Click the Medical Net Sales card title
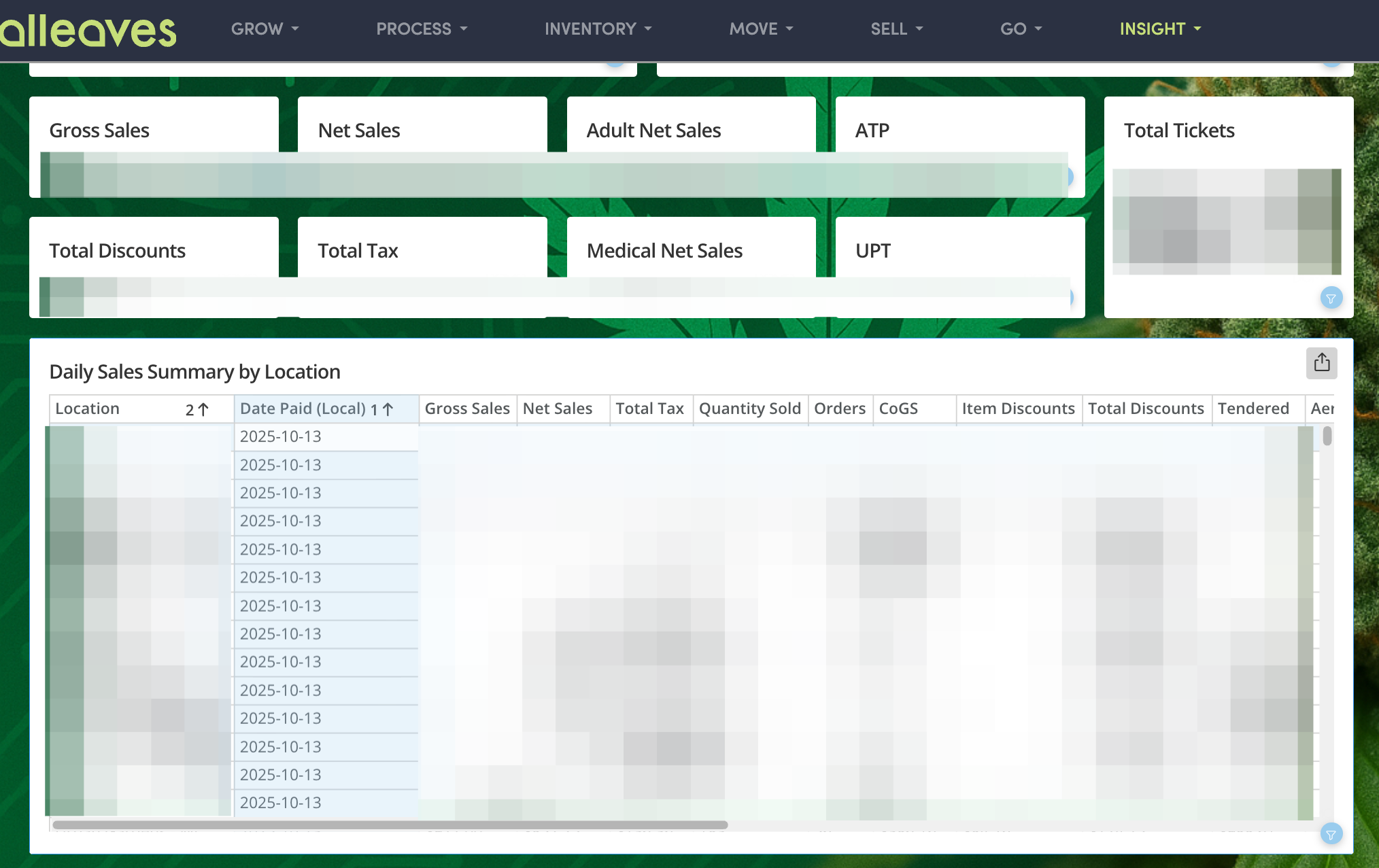The width and height of the screenshot is (1379, 868). [x=664, y=251]
